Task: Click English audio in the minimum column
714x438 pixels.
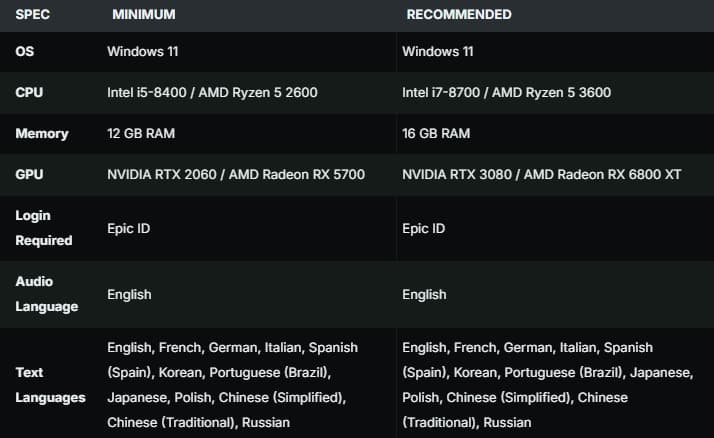Action: click(129, 294)
